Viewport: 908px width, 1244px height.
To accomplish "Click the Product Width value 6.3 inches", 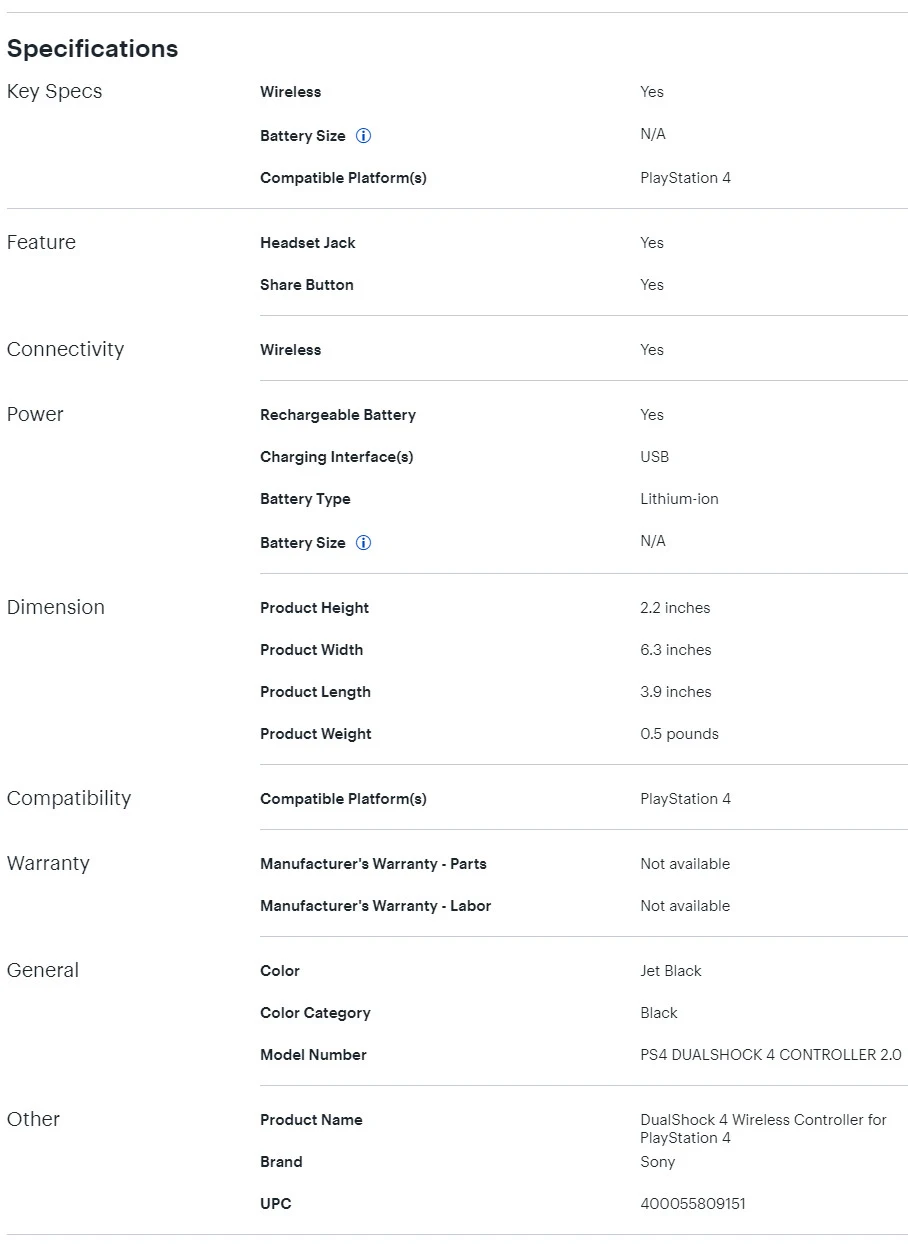I will pos(677,650).
